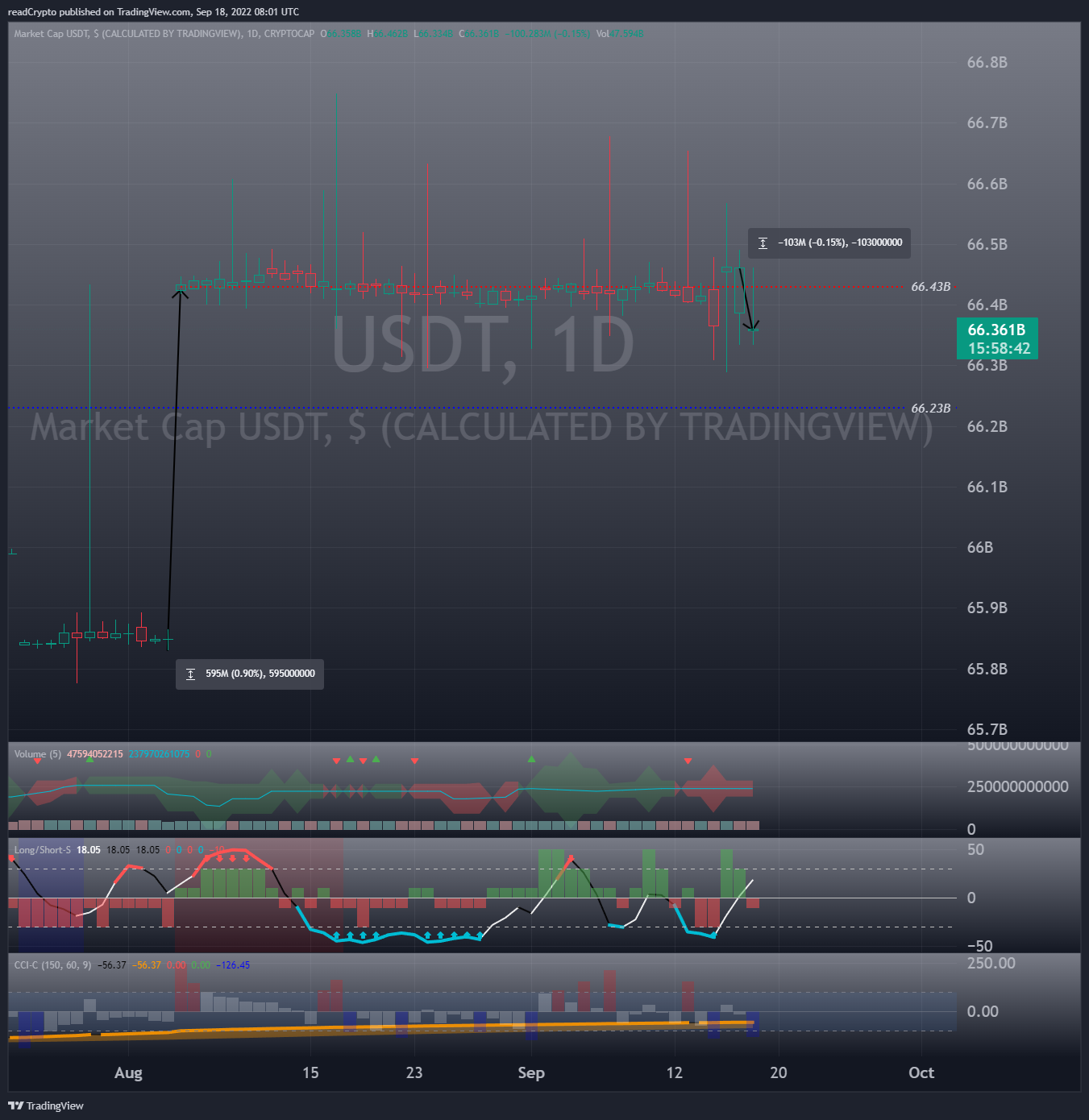Click the blue CCI value -126.45

click(233, 965)
